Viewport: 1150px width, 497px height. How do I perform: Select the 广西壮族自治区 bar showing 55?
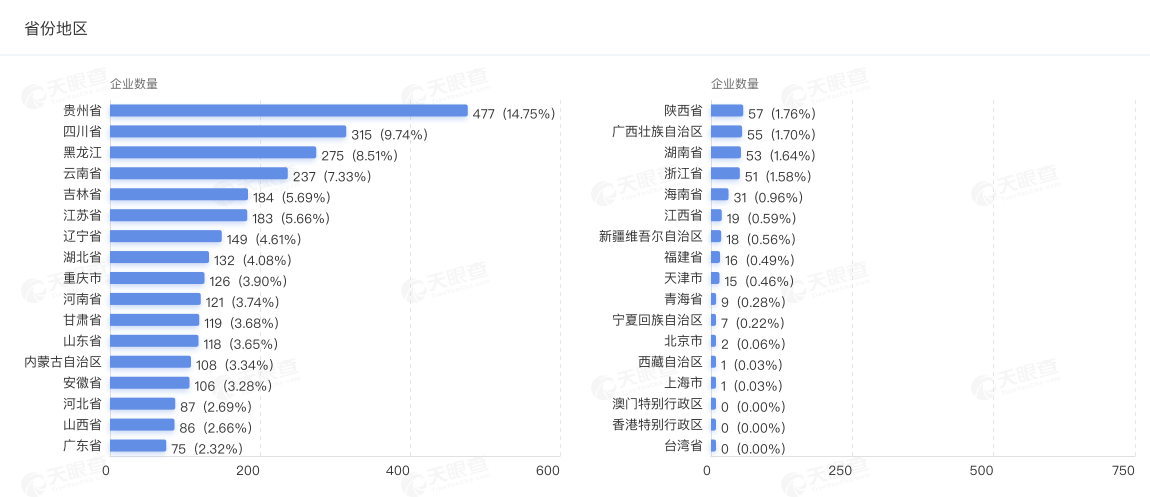(726, 132)
